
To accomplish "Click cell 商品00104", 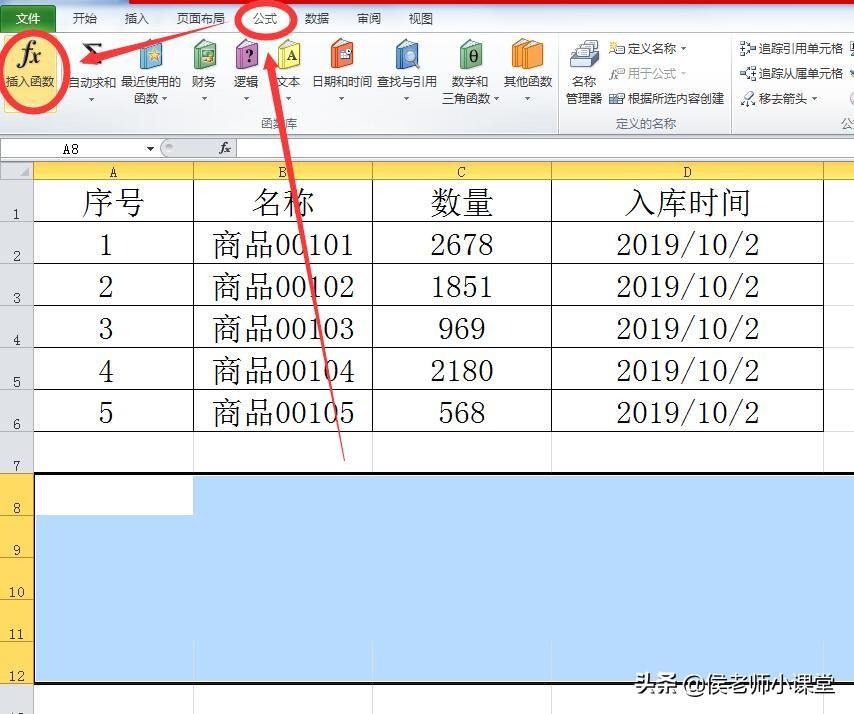I will (283, 369).
